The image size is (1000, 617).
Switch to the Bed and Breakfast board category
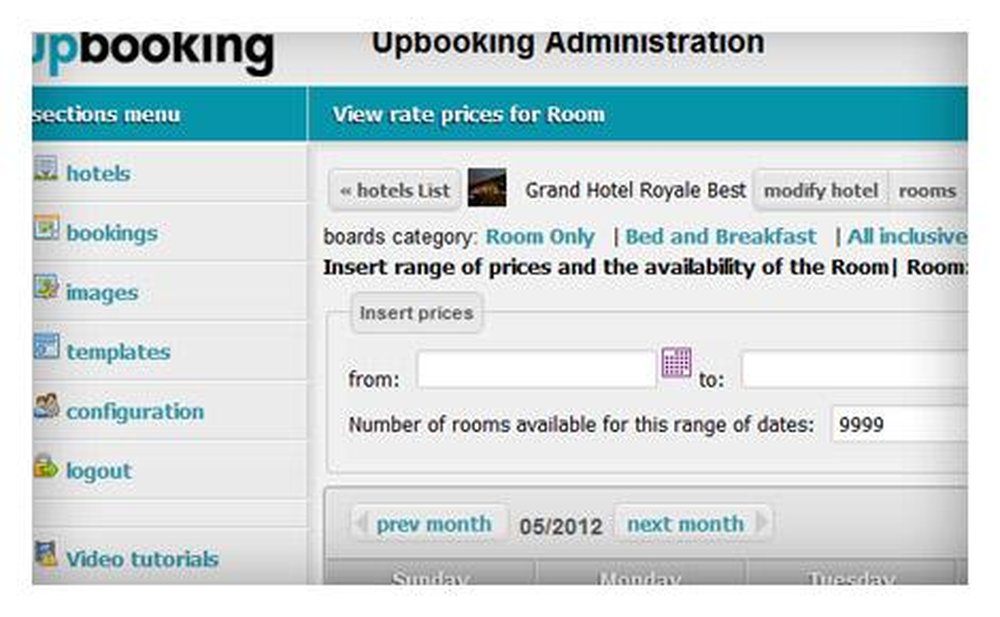click(x=720, y=237)
